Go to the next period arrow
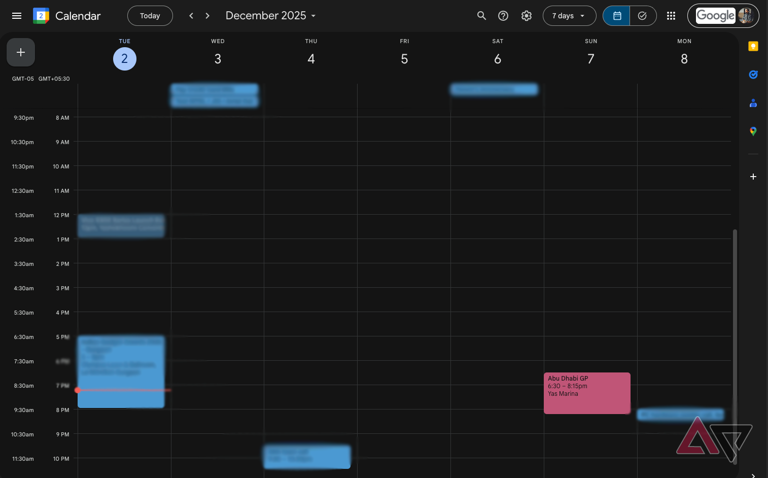This screenshot has height=478, width=768. pyautogui.click(x=208, y=16)
